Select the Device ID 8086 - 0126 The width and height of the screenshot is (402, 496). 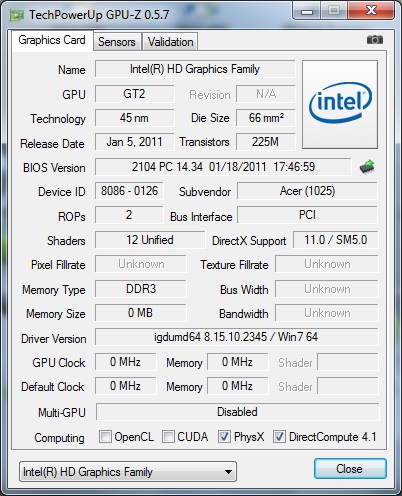point(129,191)
